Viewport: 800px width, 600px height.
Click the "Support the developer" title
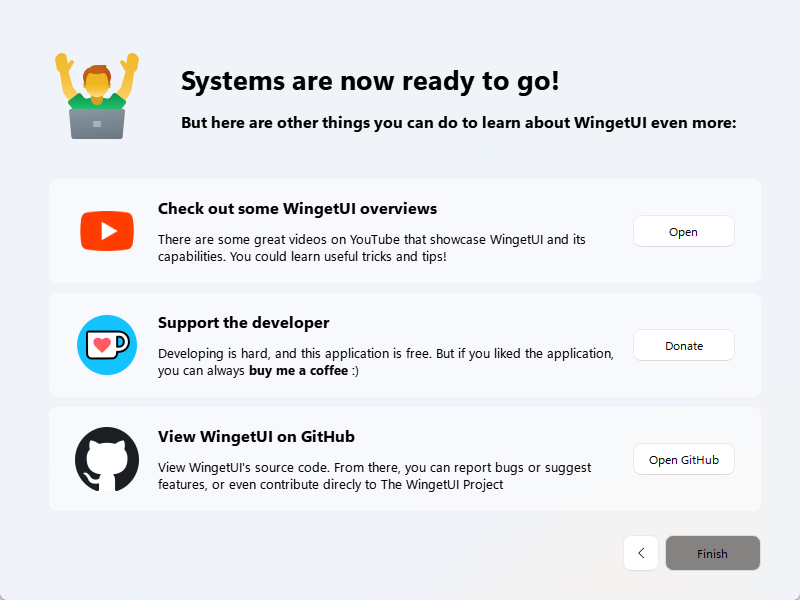[x=243, y=323]
